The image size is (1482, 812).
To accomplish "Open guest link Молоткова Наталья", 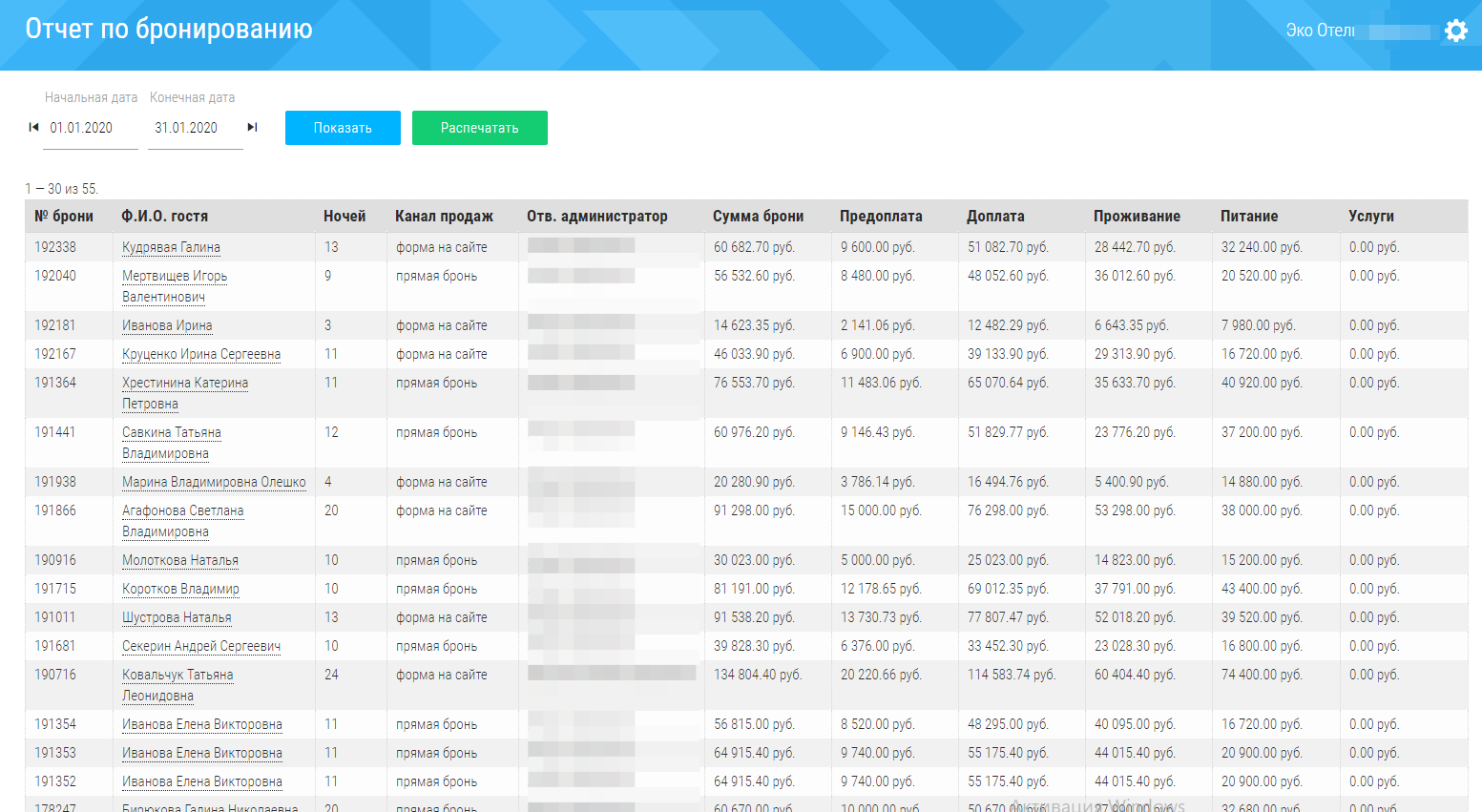I will [180, 560].
